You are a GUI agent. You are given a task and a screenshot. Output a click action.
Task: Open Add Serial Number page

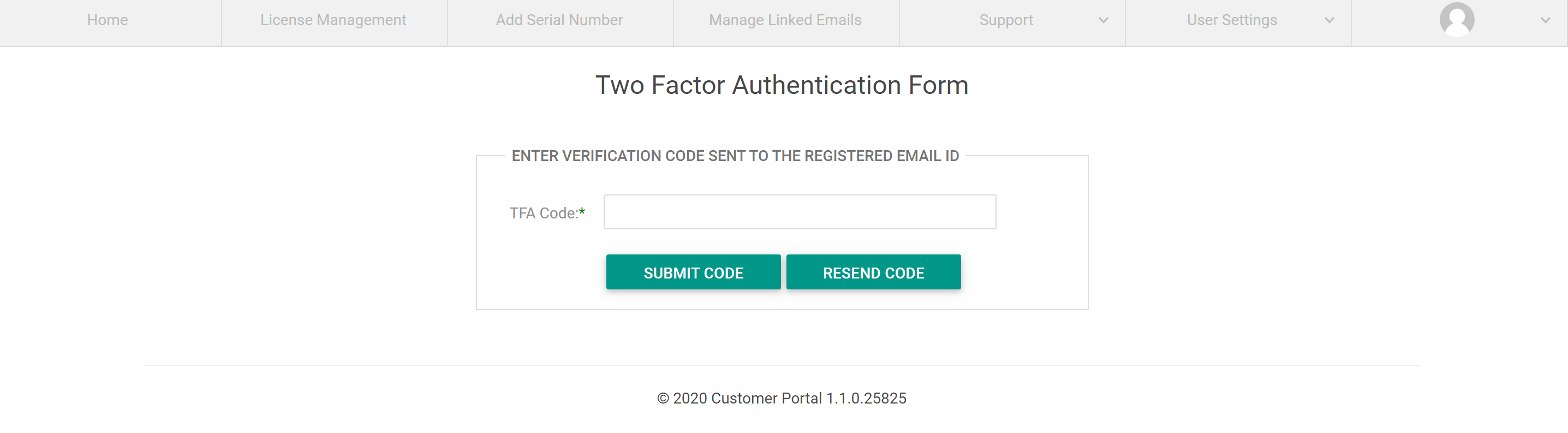(x=559, y=20)
